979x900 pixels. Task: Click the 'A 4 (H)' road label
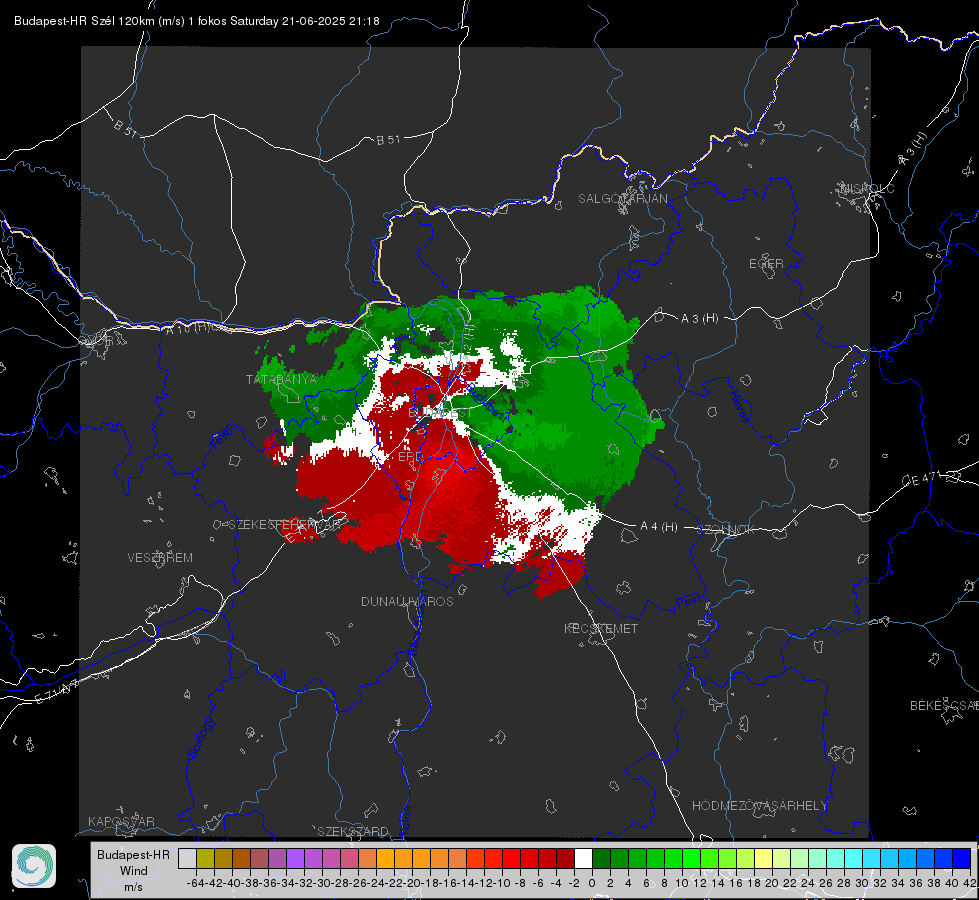659,527
